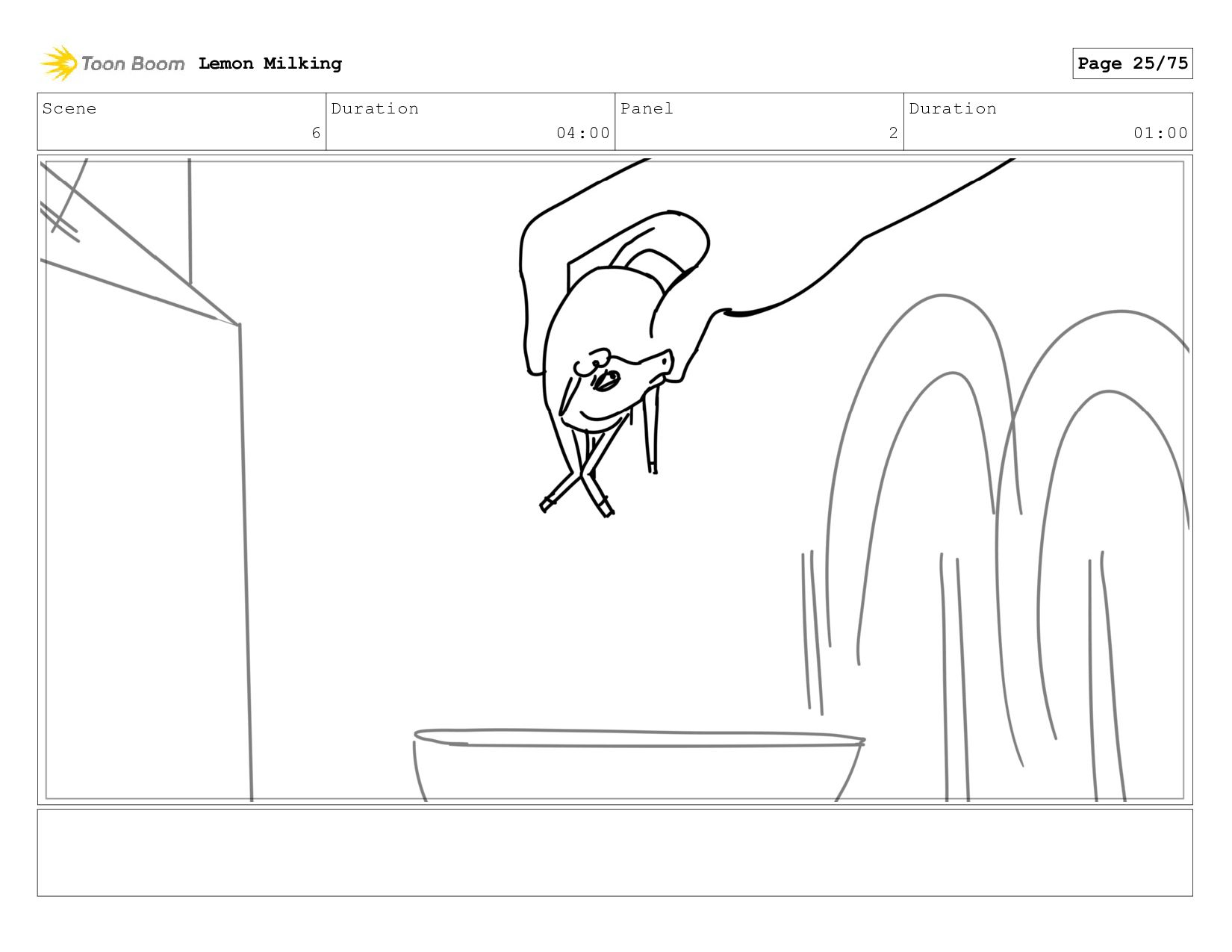This screenshot has width=1232, height=952.
Task: Click the 'Lemon Milking' project title
Action: coord(270,63)
